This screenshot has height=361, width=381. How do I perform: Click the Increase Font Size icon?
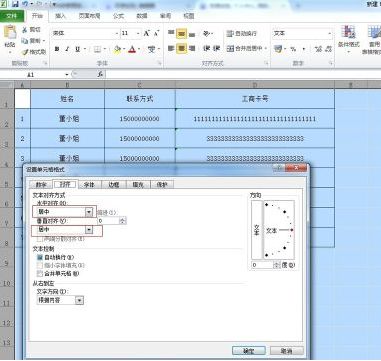pyautogui.click(x=147, y=33)
